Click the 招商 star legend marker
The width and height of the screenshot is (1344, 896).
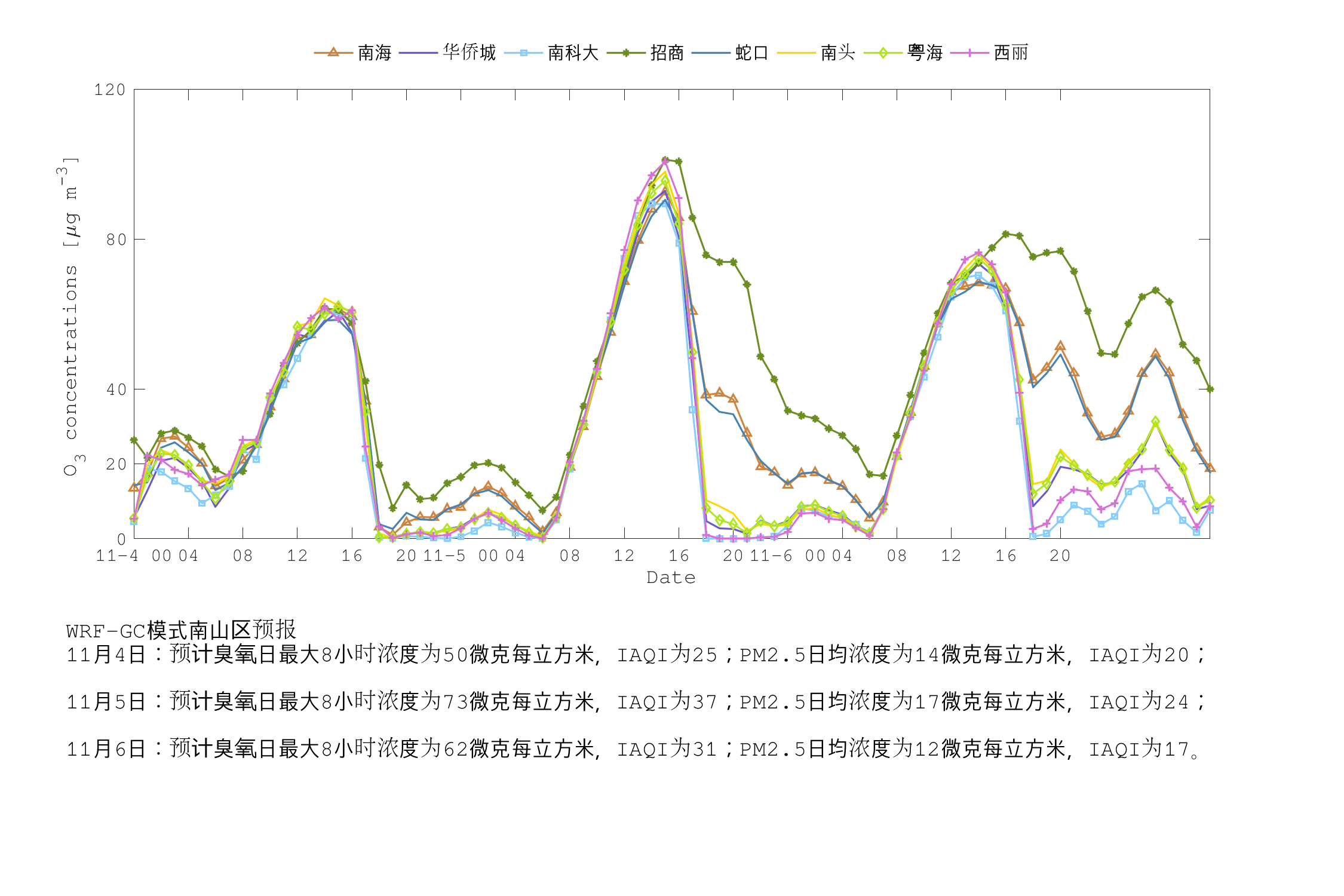tap(626, 53)
